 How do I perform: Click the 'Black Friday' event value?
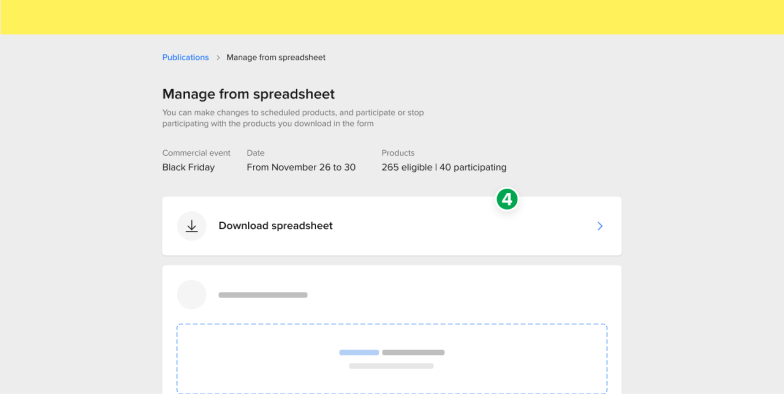coord(188,168)
